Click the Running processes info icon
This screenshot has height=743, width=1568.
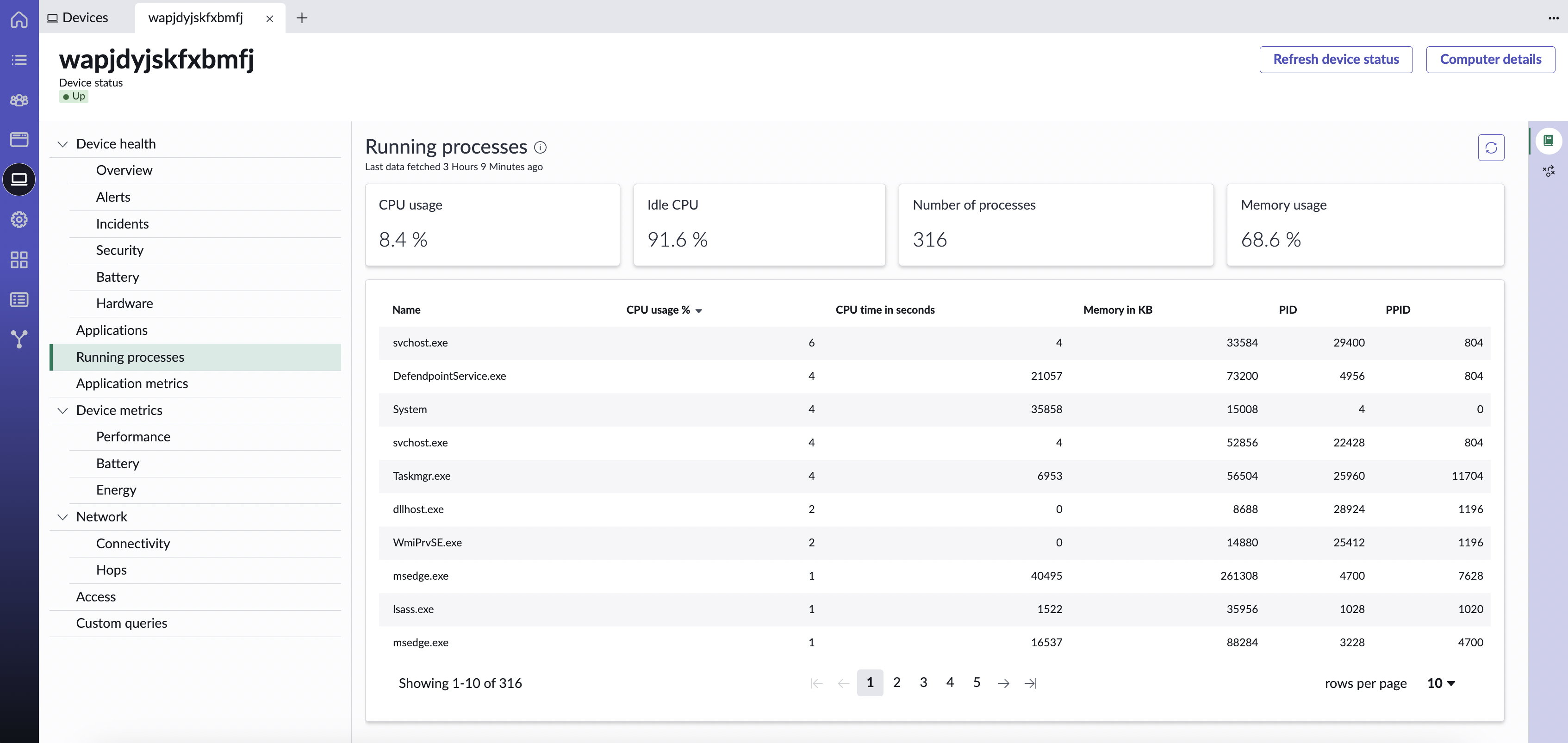(x=540, y=147)
